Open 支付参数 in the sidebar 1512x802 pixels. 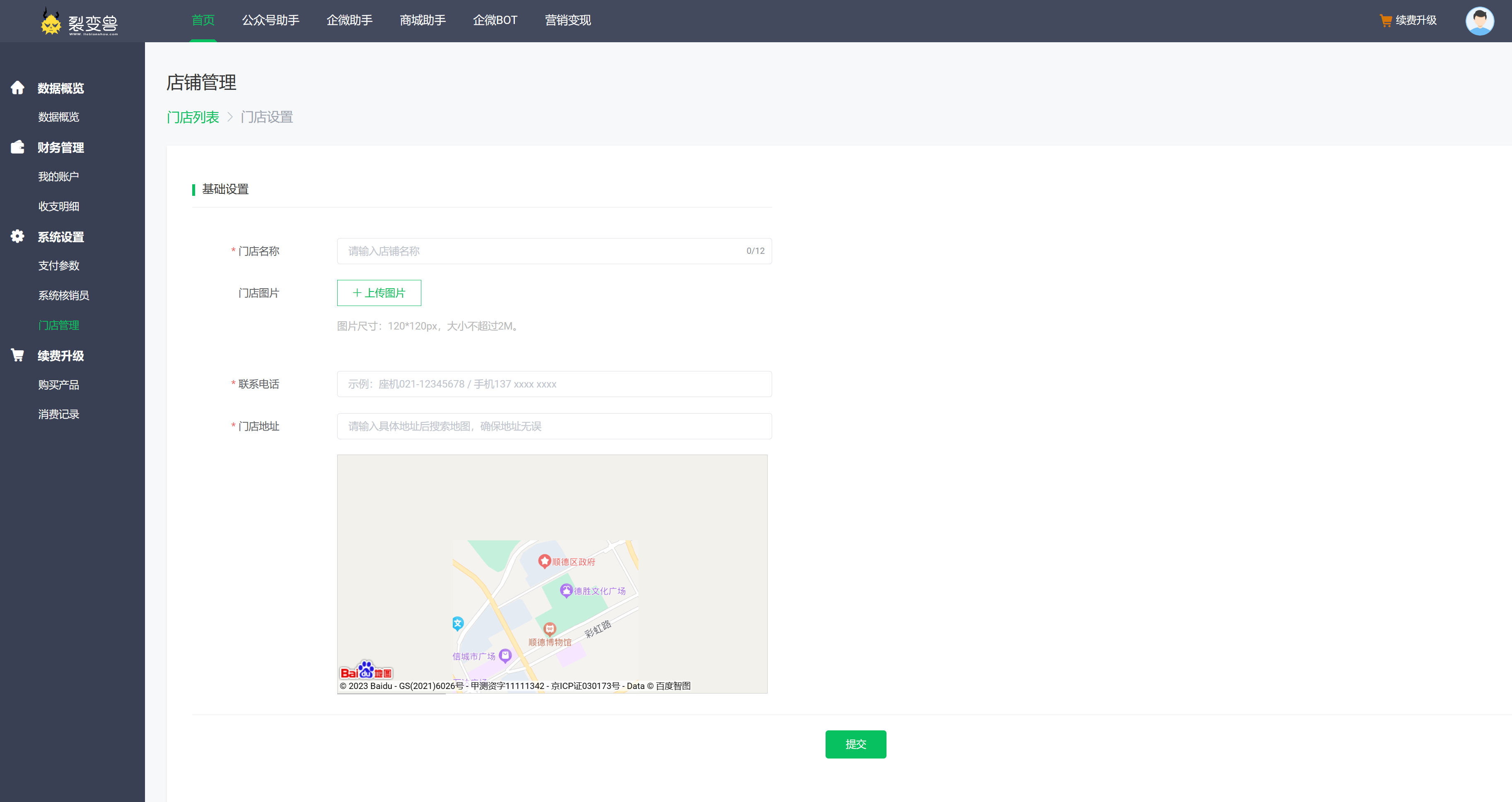59,266
